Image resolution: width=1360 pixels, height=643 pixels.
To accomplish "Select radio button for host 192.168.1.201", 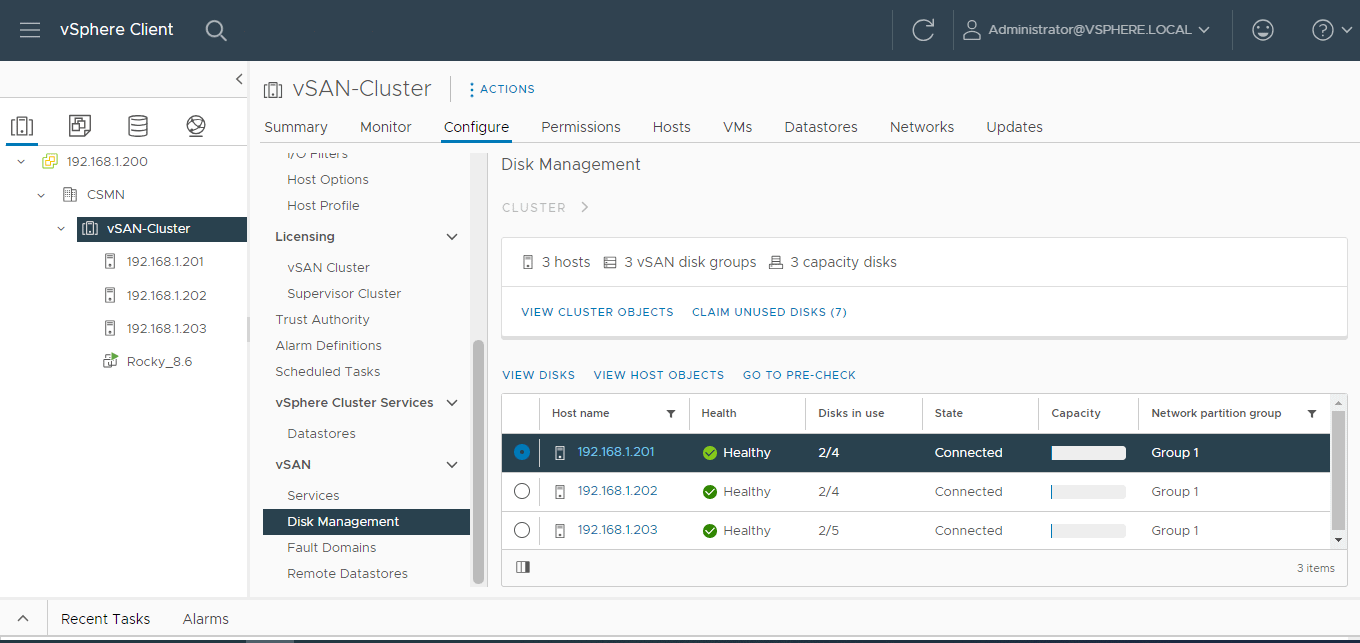I will (521, 452).
